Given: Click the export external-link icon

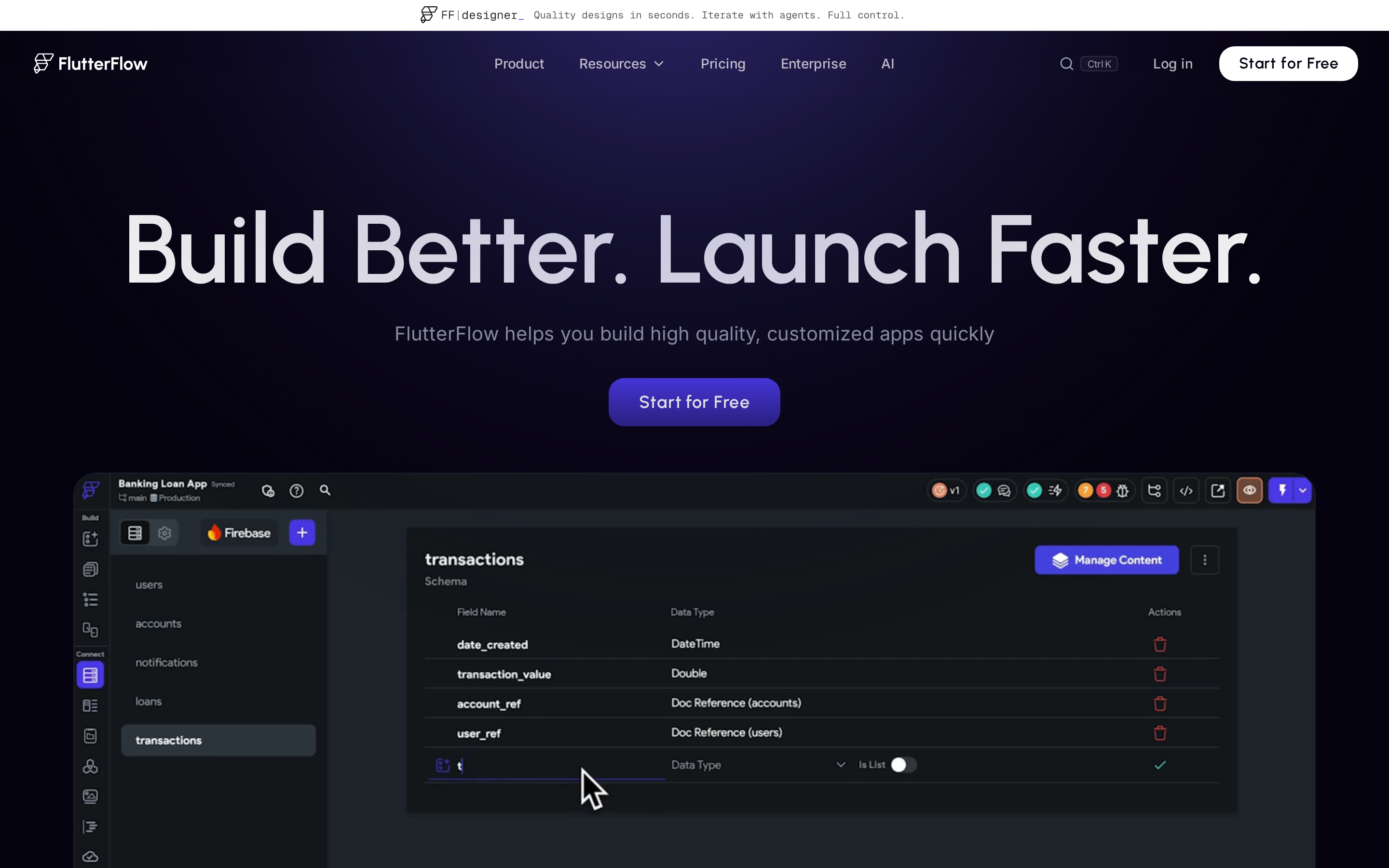Looking at the screenshot, I should (x=1217, y=490).
